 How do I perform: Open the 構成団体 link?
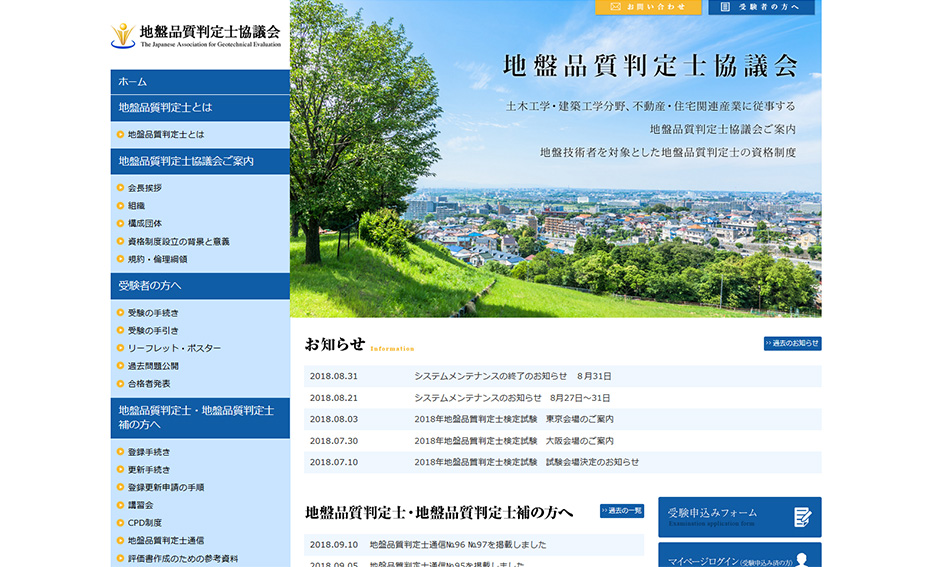(144, 223)
